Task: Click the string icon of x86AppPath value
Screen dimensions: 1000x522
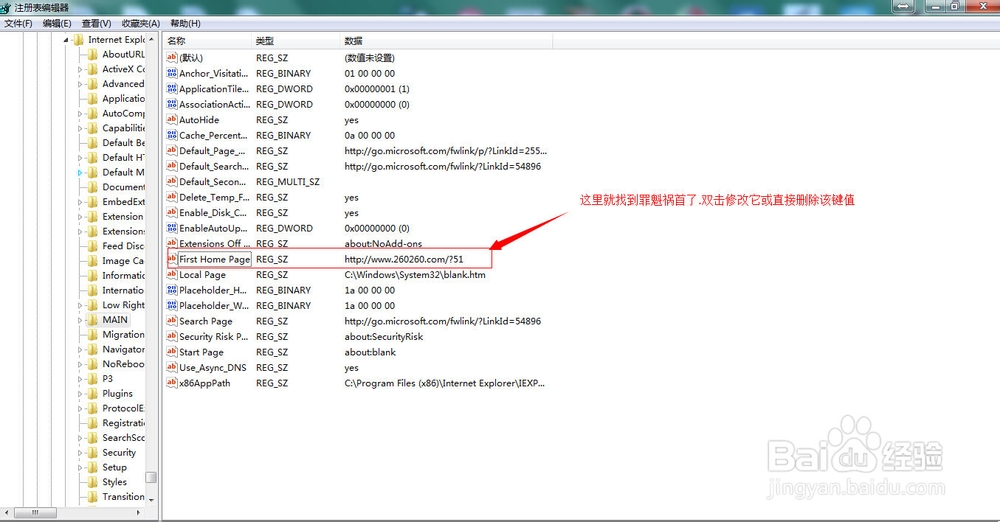Action: tap(172, 383)
